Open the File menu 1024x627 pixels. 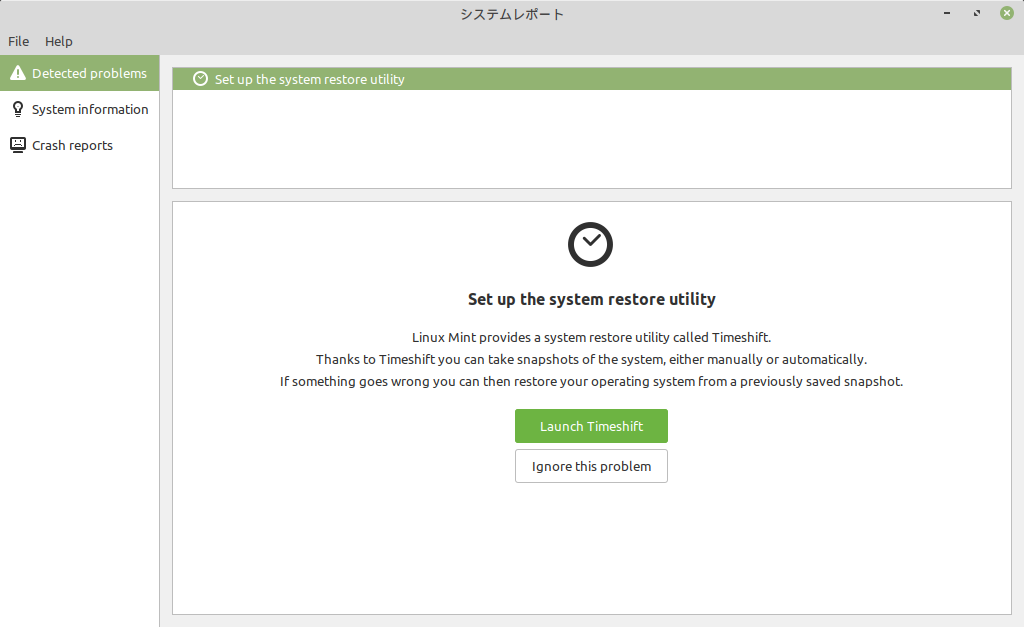point(18,41)
